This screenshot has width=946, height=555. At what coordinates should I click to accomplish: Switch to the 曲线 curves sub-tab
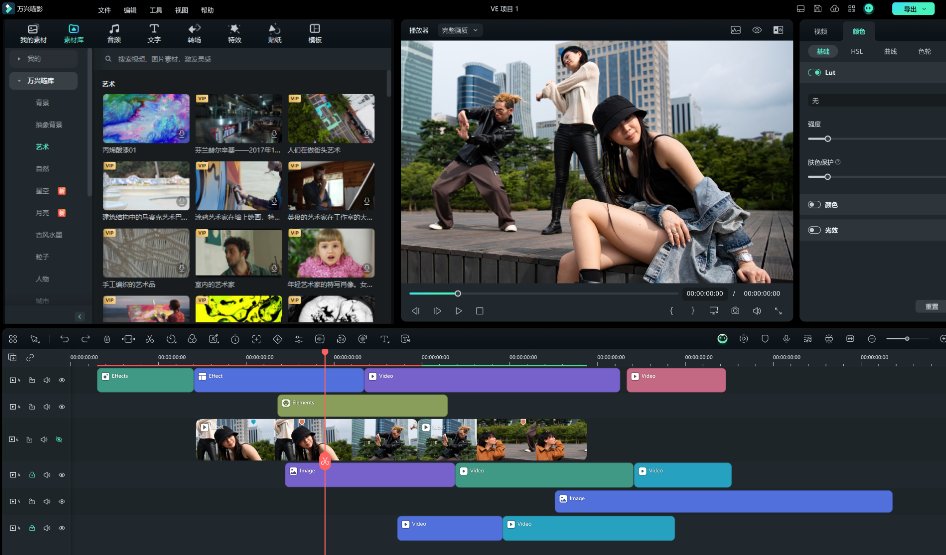pos(890,52)
